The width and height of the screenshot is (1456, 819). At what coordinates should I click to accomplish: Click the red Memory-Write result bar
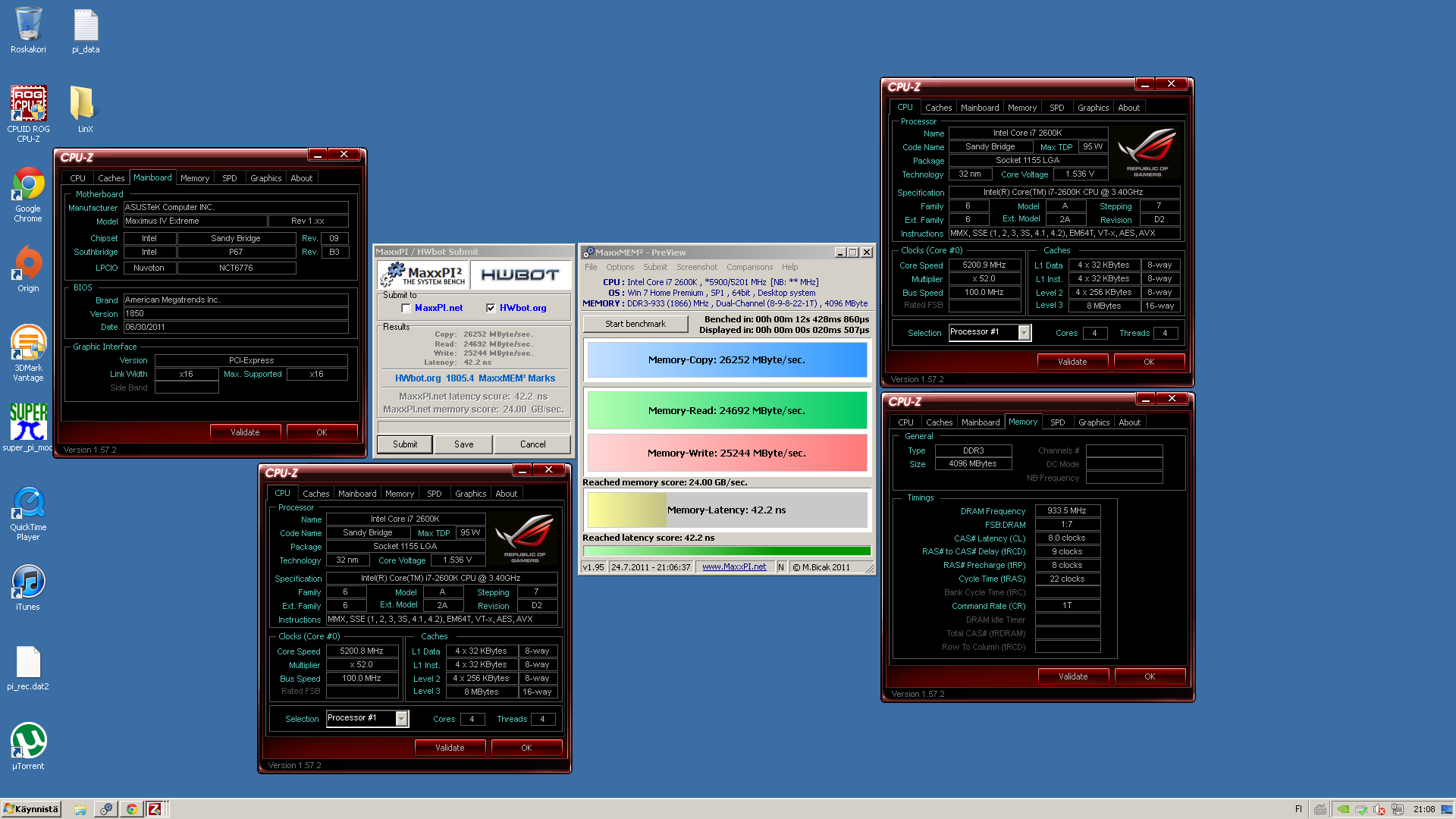726,453
